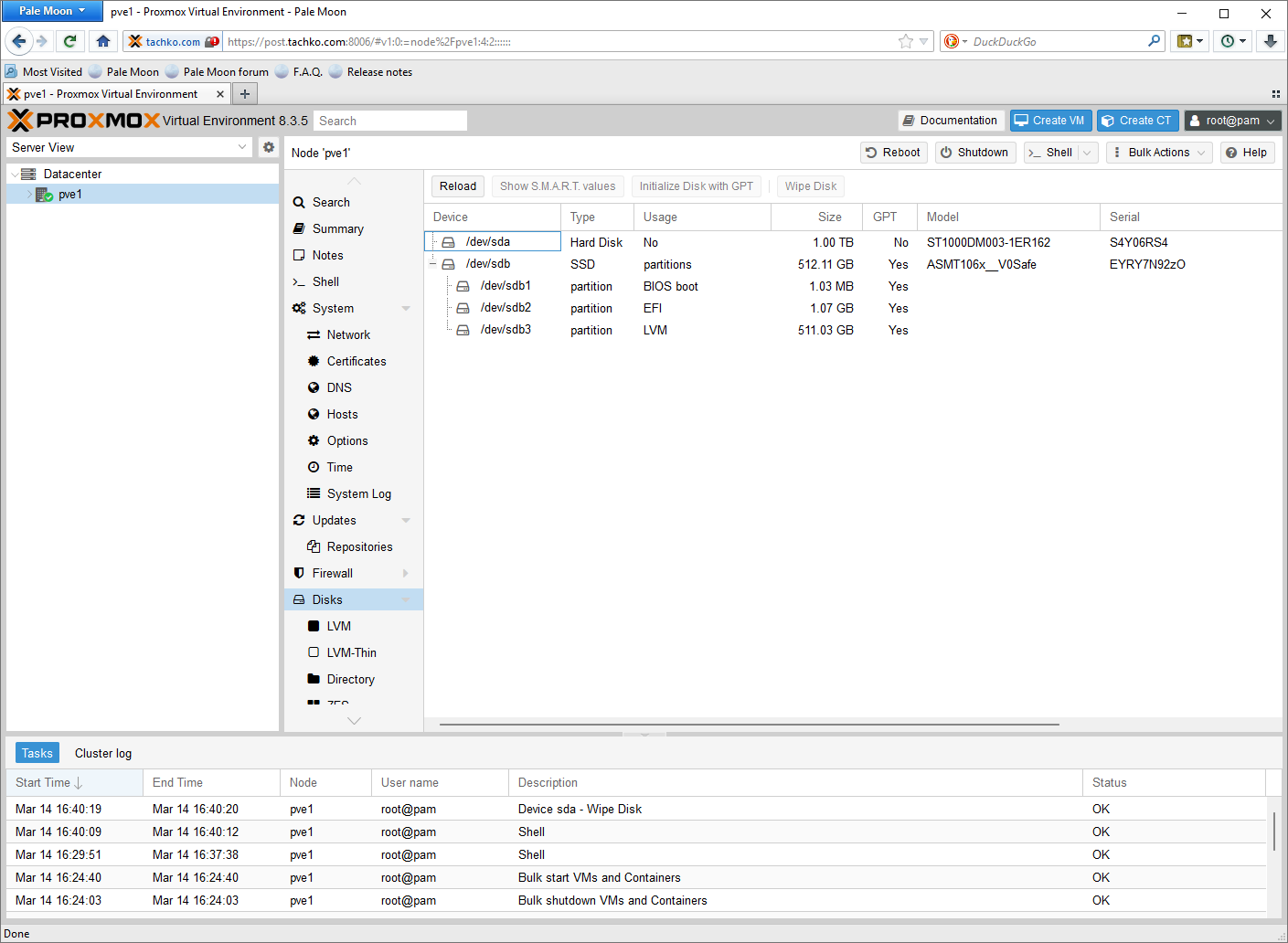
Task: Switch to the Cluster log tab
Action: click(x=103, y=753)
